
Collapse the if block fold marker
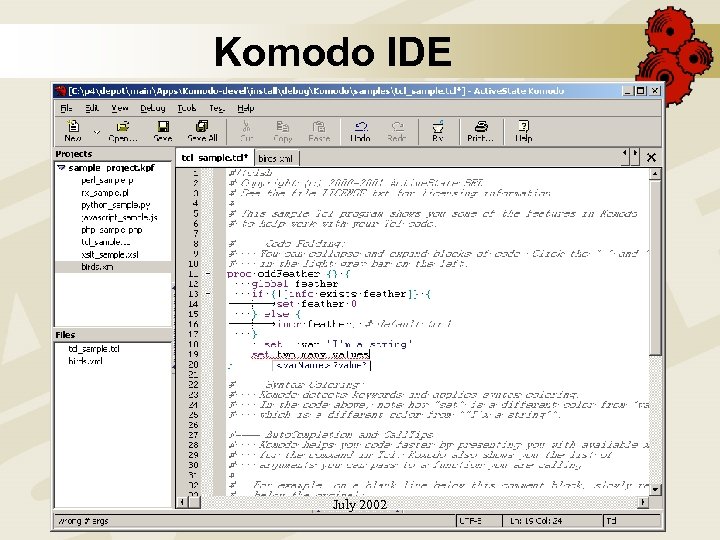point(208,294)
